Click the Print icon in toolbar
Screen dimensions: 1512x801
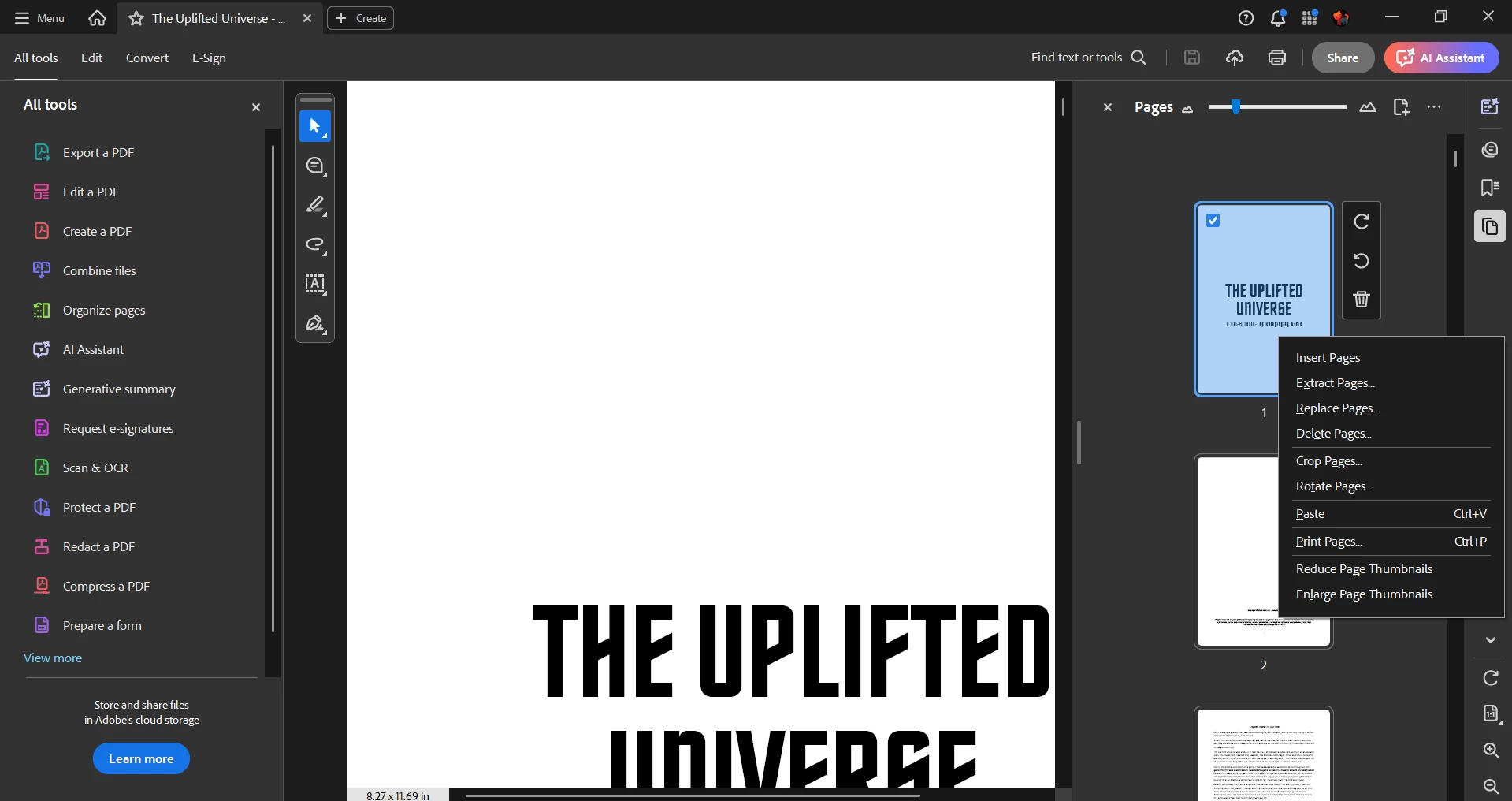(1277, 58)
